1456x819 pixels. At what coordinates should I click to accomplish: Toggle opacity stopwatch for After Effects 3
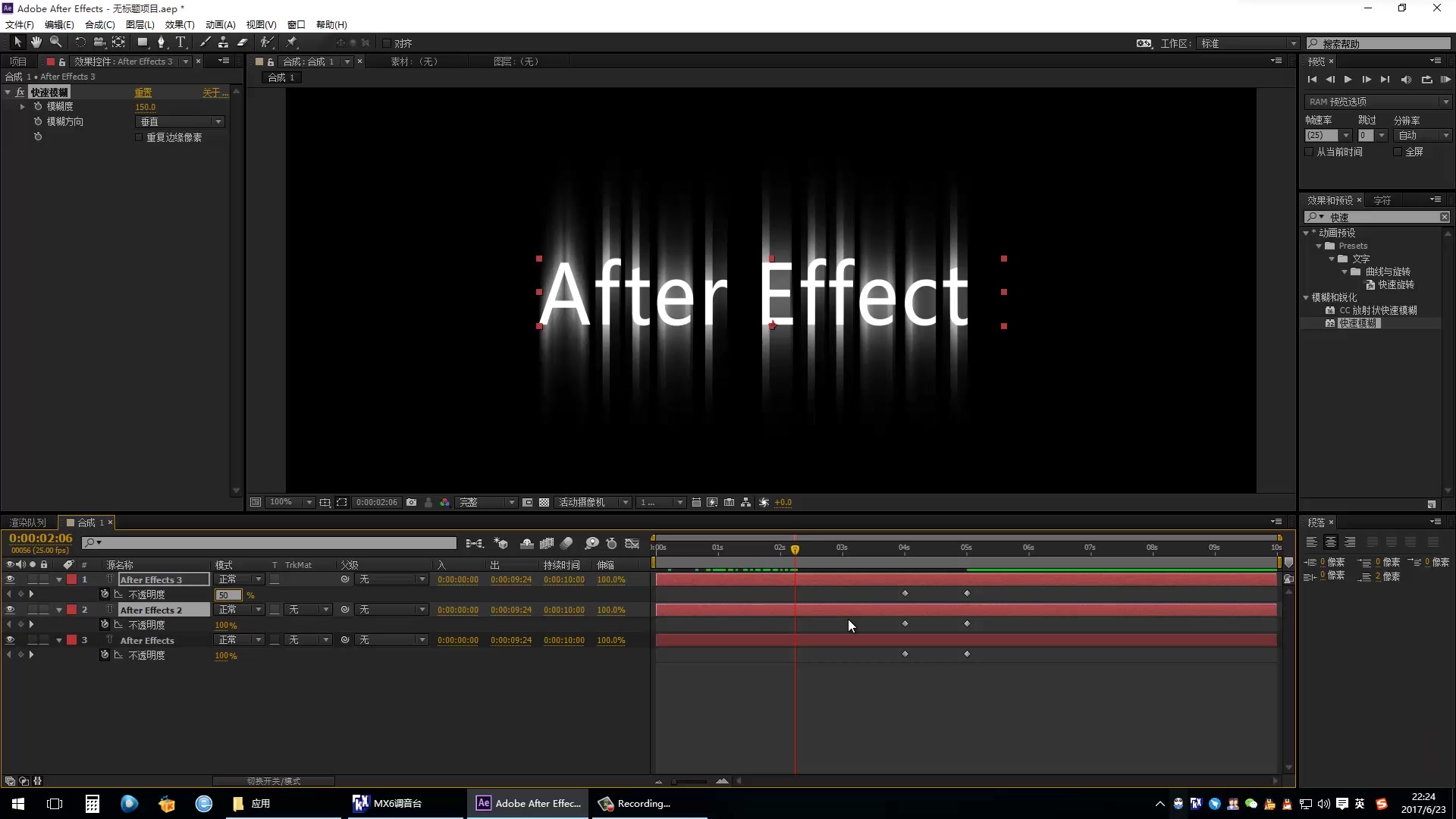105,595
